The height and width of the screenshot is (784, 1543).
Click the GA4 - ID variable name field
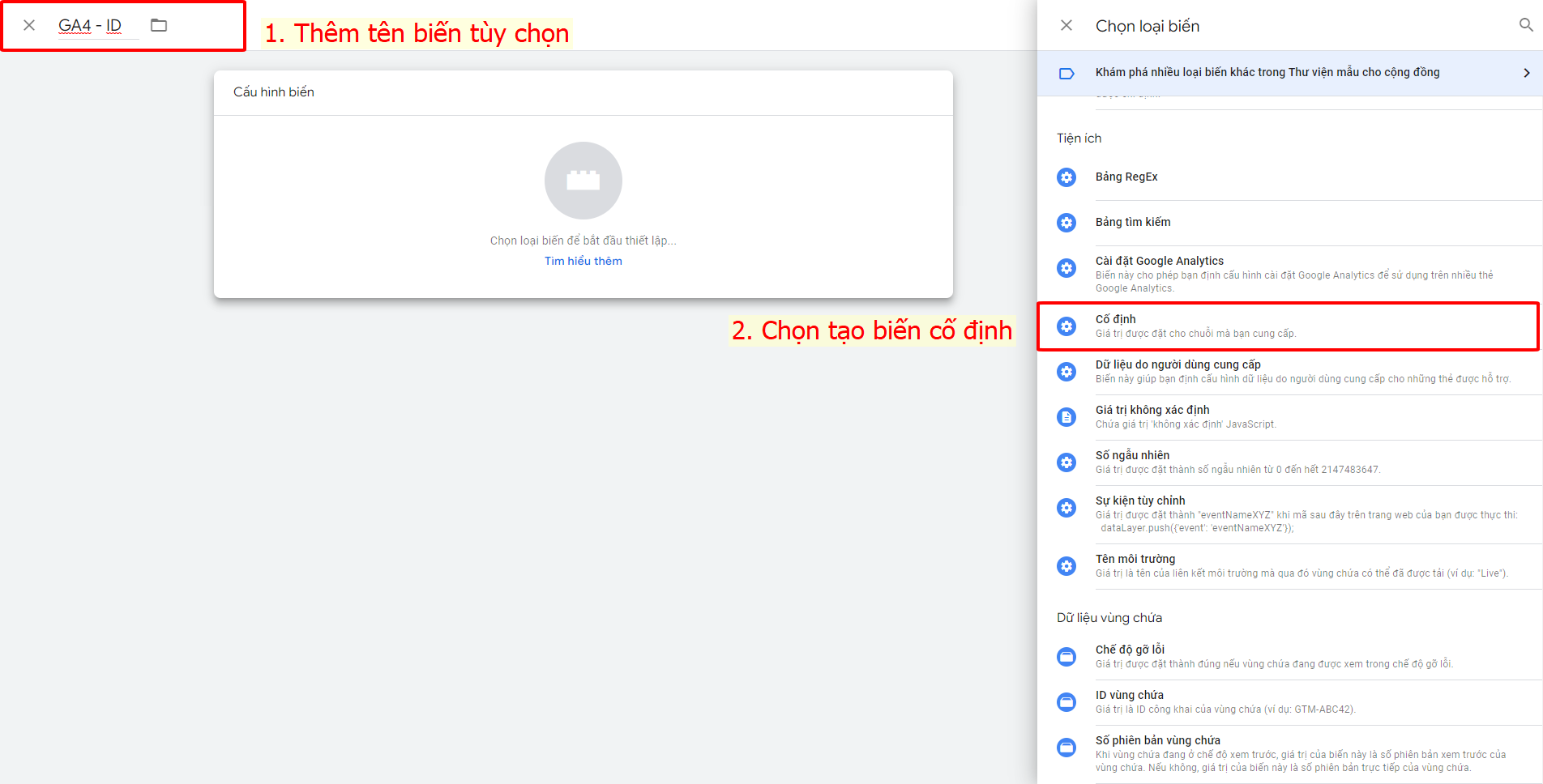point(97,26)
